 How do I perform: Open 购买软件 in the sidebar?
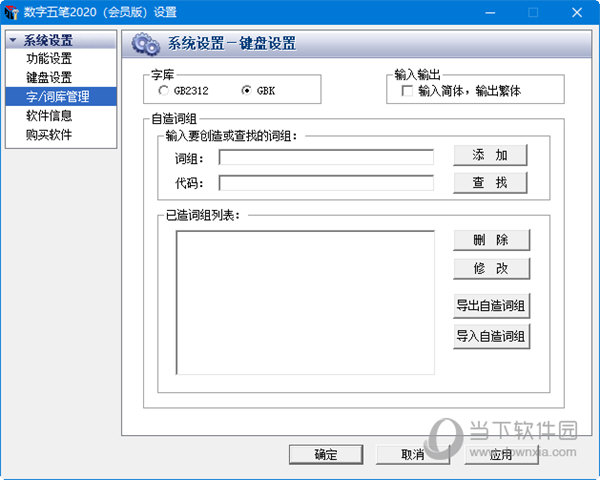[x=49, y=134]
